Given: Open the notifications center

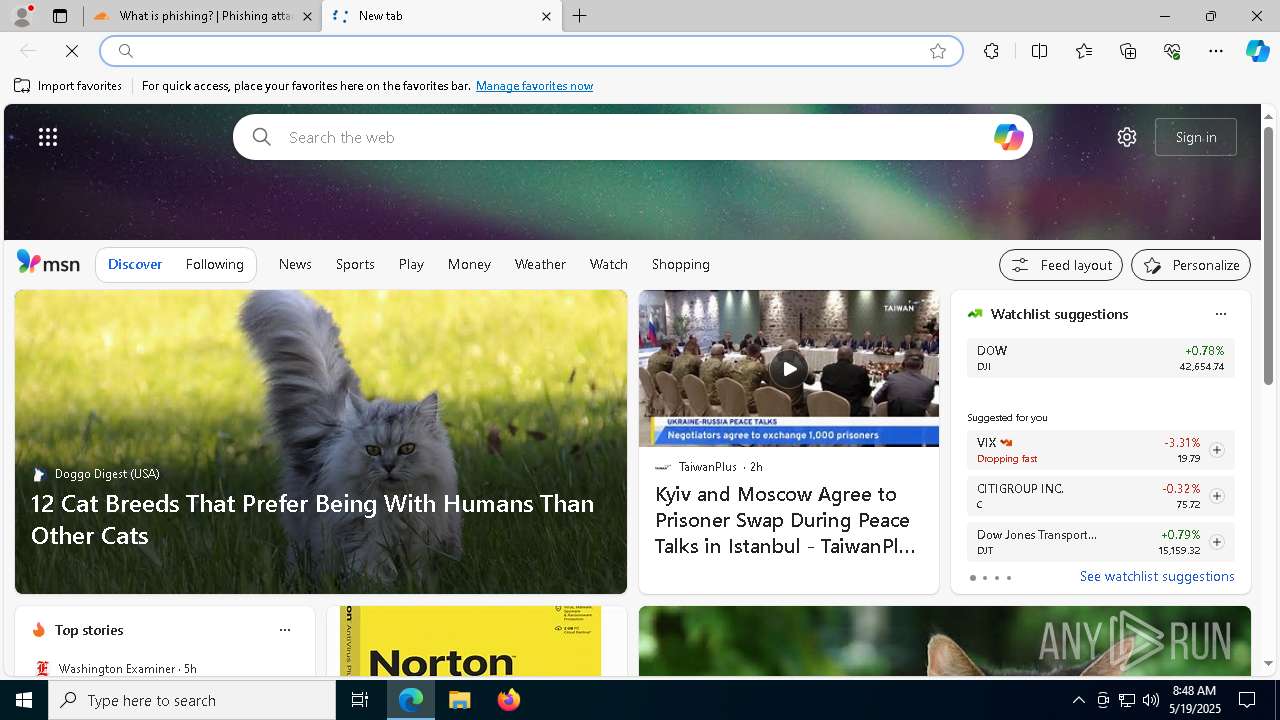Looking at the screenshot, I should pos(1247,700).
